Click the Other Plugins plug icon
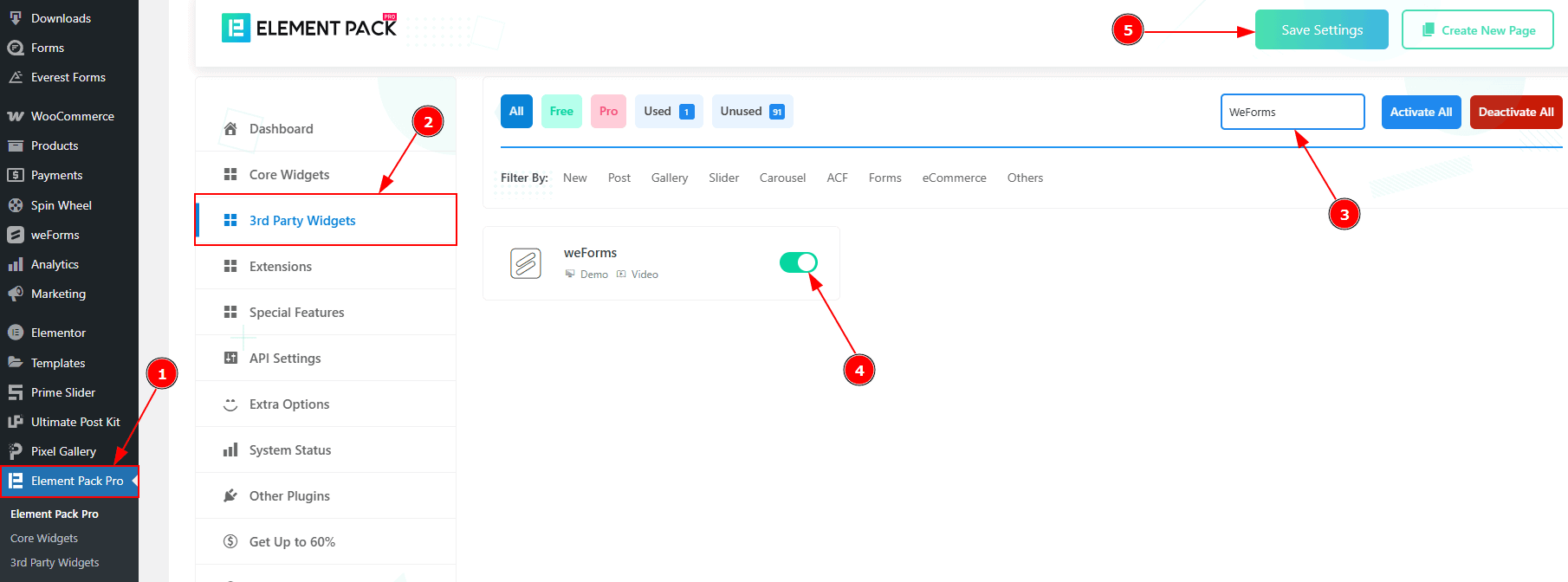This screenshot has height=582, width=1568. click(x=230, y=495)
